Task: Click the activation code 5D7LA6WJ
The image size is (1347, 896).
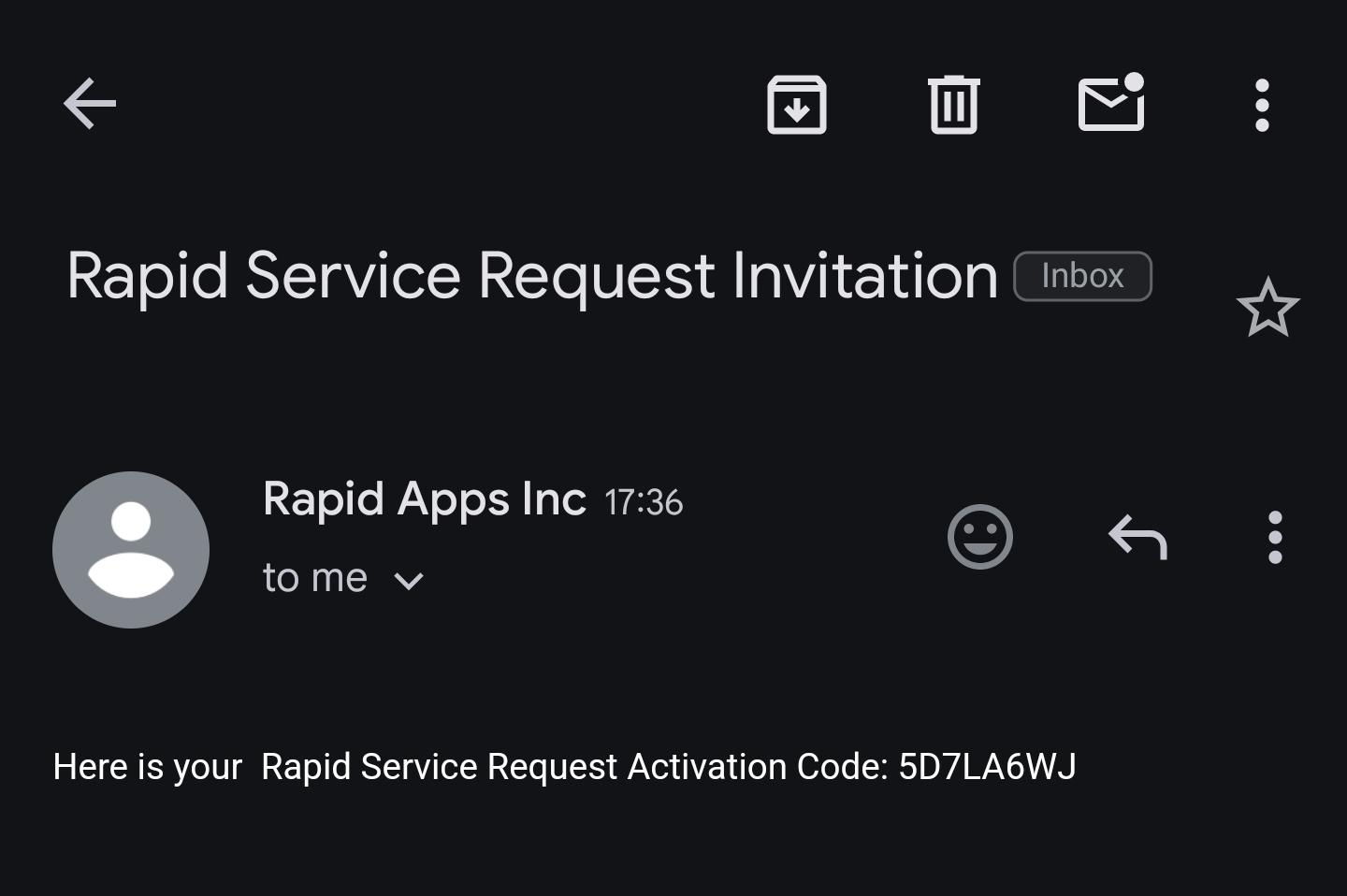Action: click(987, 767)
